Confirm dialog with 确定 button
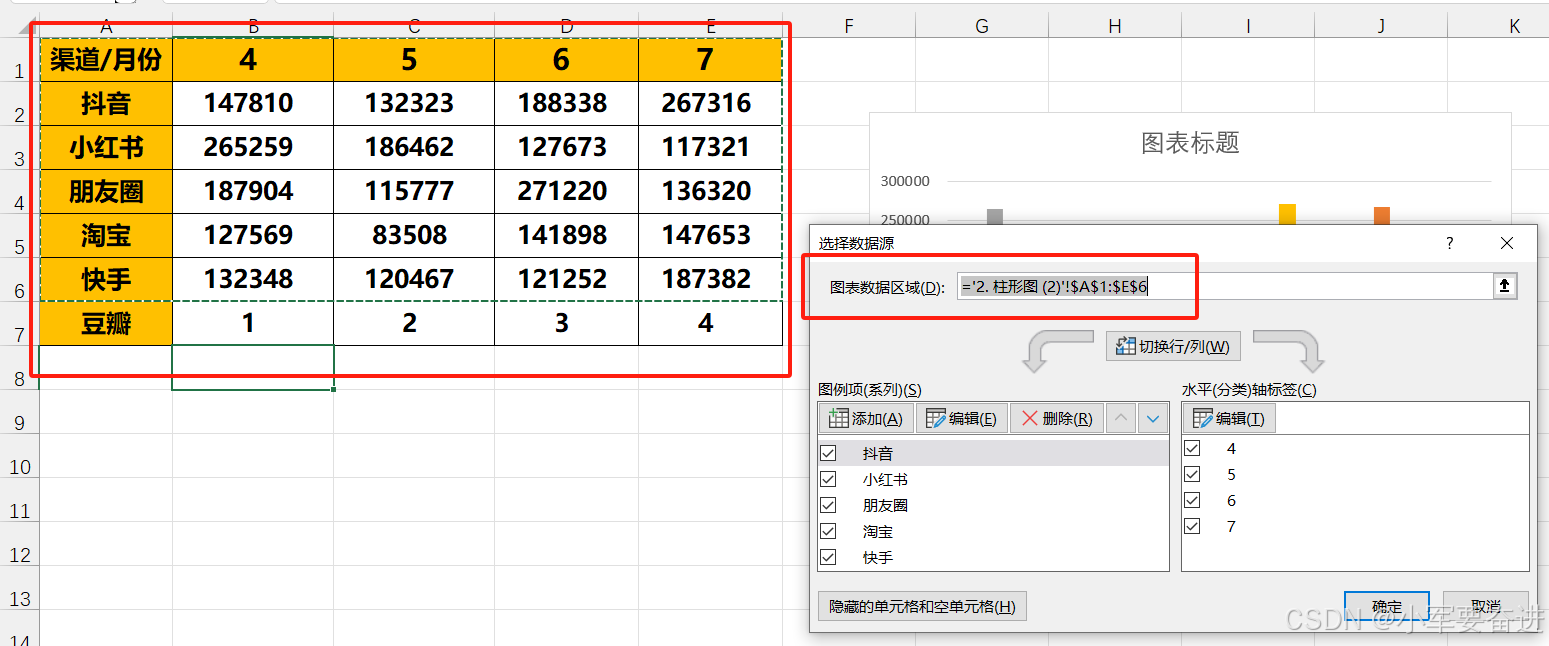The height and width of the screenshot is (646, 1549). point(1387,606)
